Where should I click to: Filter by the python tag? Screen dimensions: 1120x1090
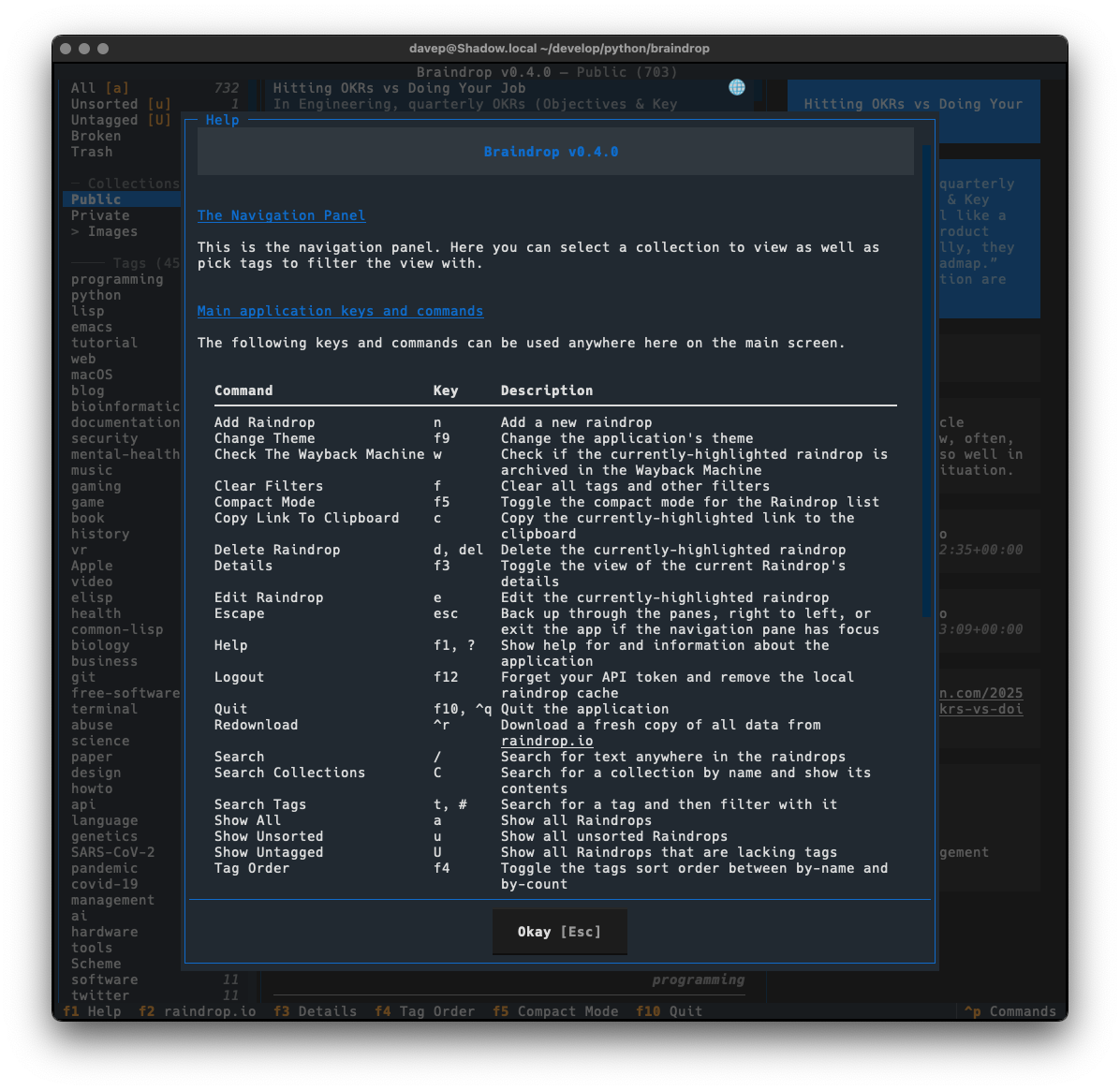click(x=96, y=295)
